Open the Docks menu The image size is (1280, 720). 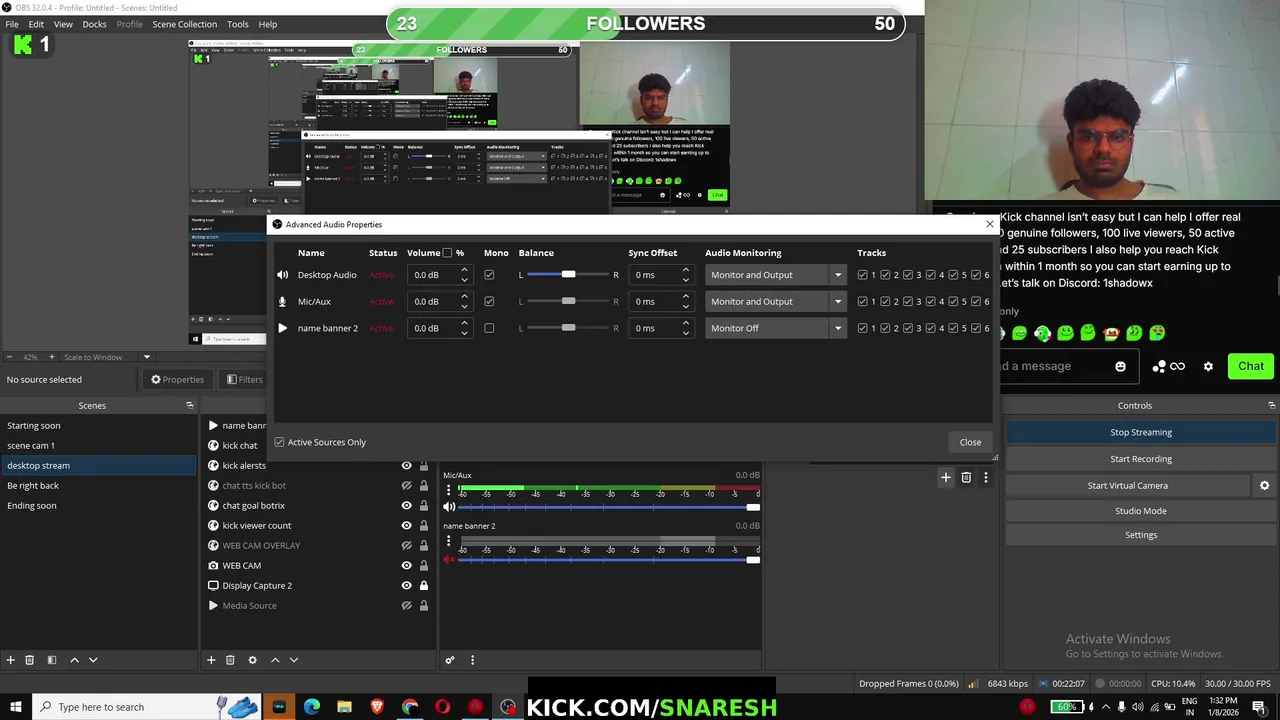(x=94, y=24)
